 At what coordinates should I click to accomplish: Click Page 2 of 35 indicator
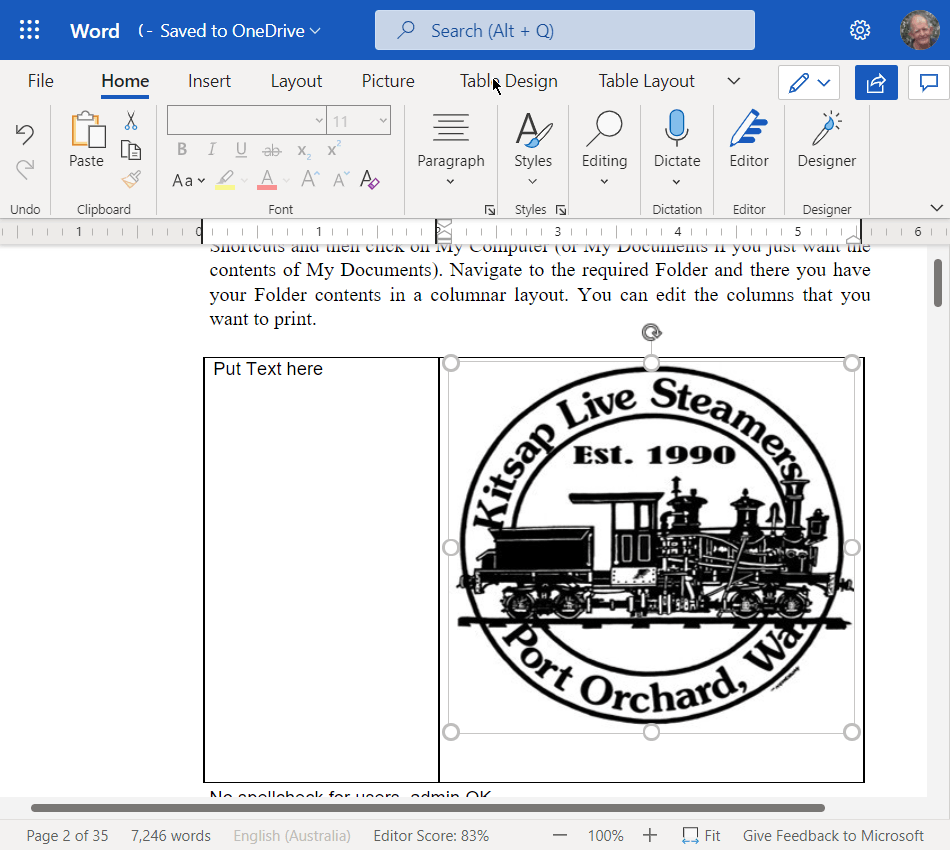pyautogui.click(x=67, y=835)
